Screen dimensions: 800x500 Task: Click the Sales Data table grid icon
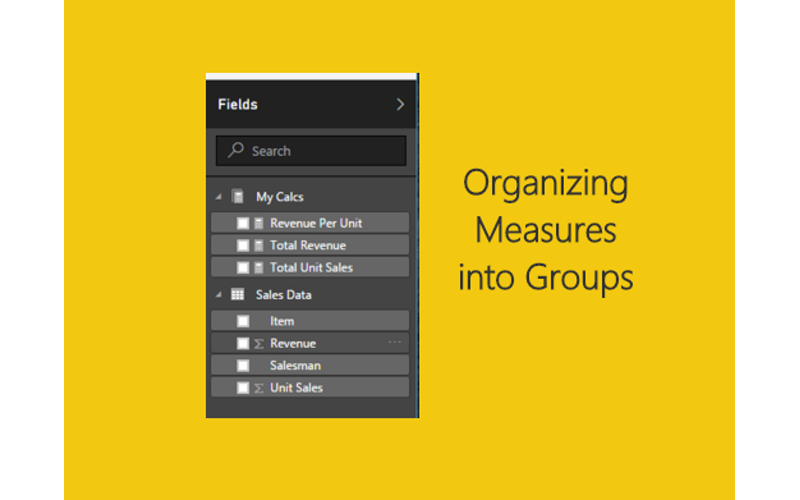pyautogui.click(x=238, y=295)
